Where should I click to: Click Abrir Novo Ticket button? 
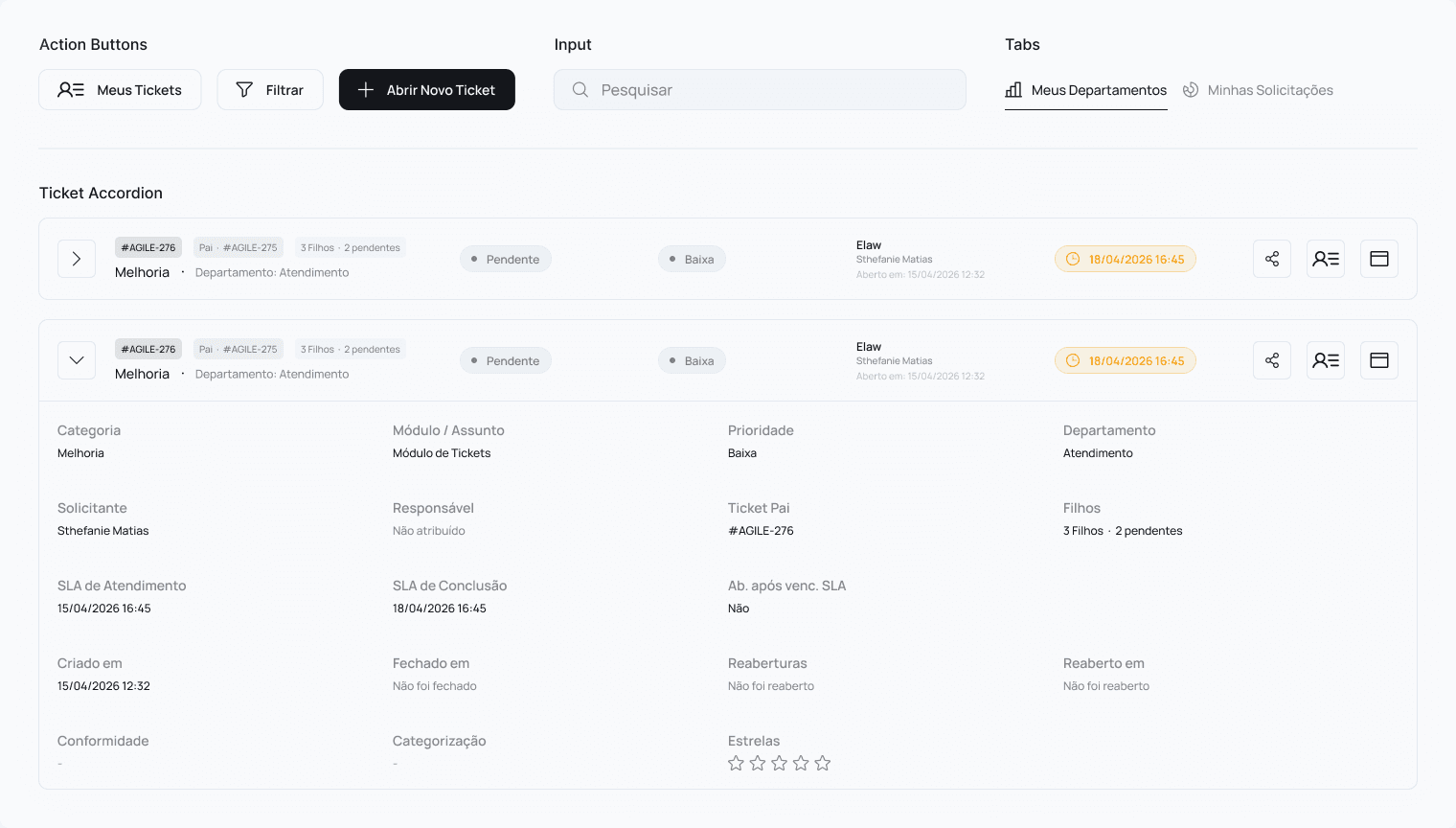(427, 90)
